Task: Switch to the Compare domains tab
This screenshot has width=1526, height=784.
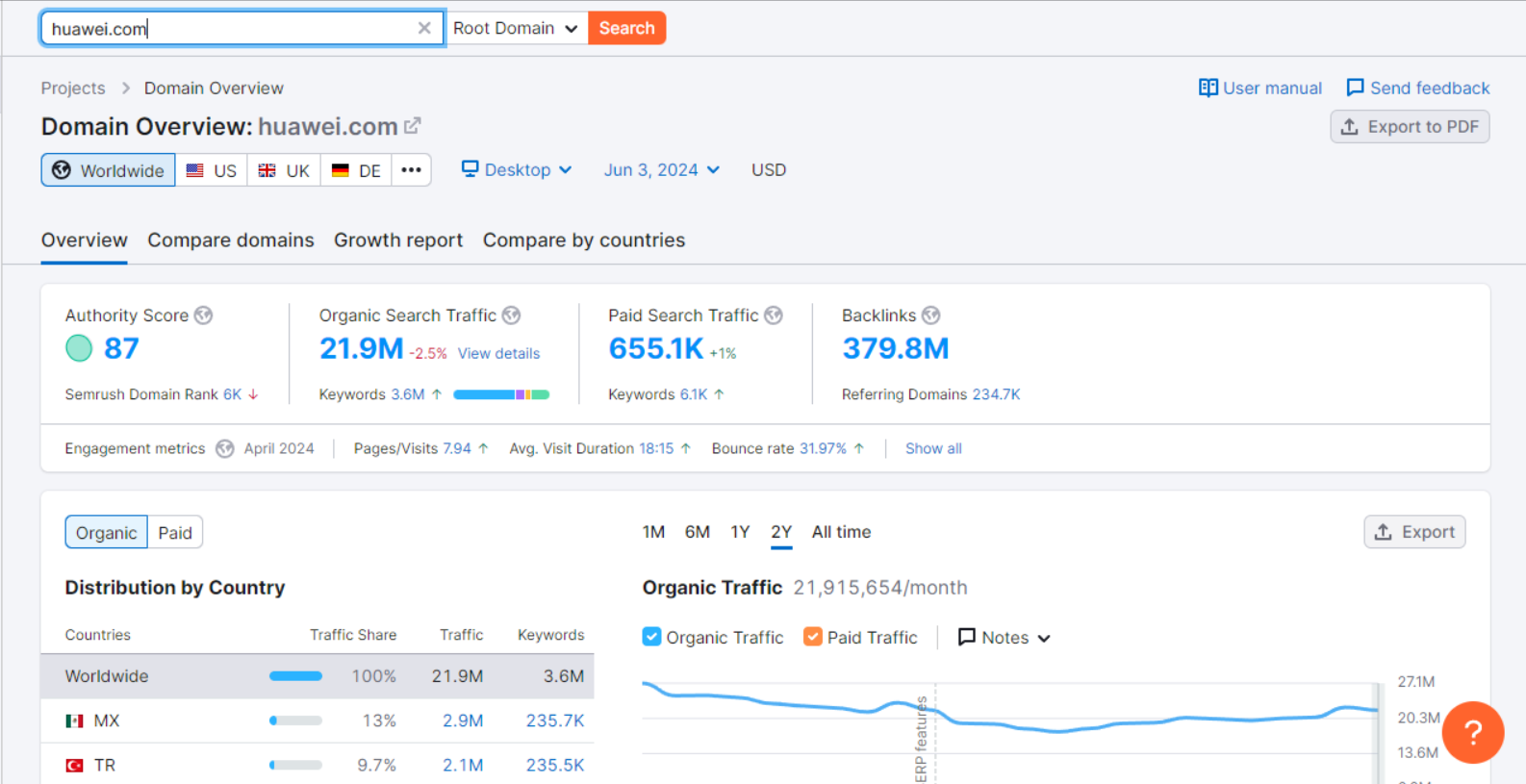Action: pos(231,240)
